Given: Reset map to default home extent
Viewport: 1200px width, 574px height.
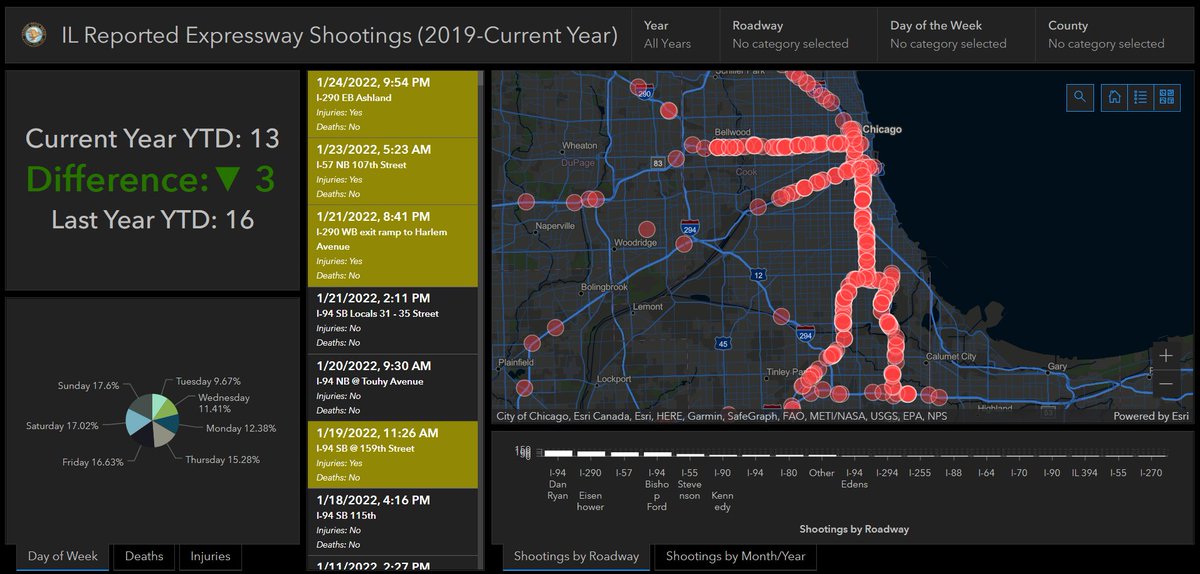Looking at the screenshot, I should coord(1114,97).
